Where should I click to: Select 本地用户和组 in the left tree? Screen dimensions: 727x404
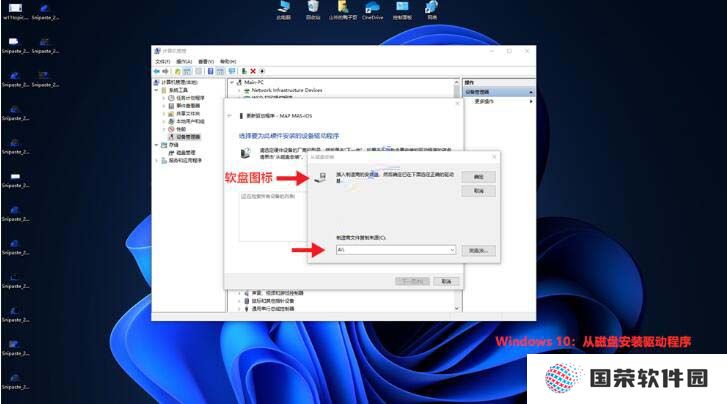tap(190, 121)
